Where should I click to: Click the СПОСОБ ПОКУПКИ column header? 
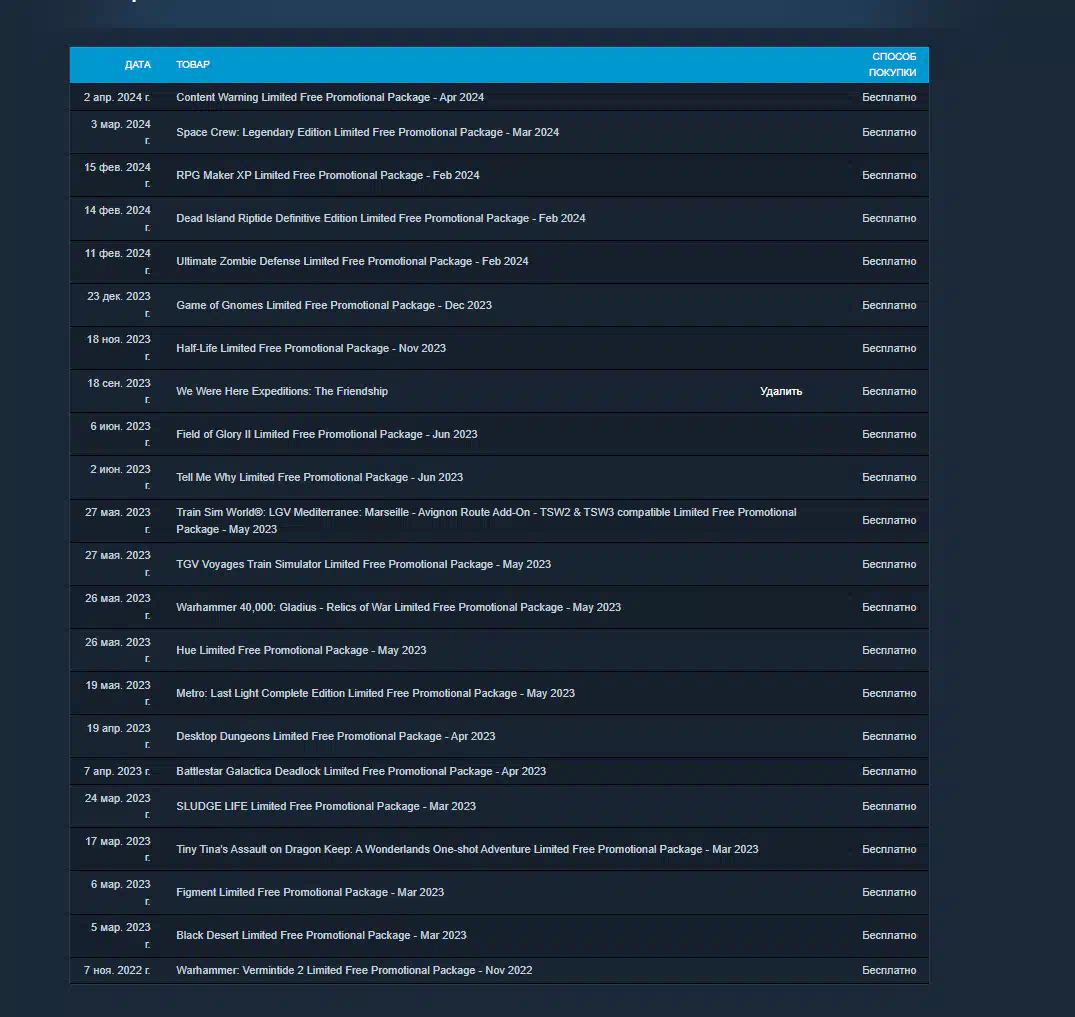click(x=892, y=64)
